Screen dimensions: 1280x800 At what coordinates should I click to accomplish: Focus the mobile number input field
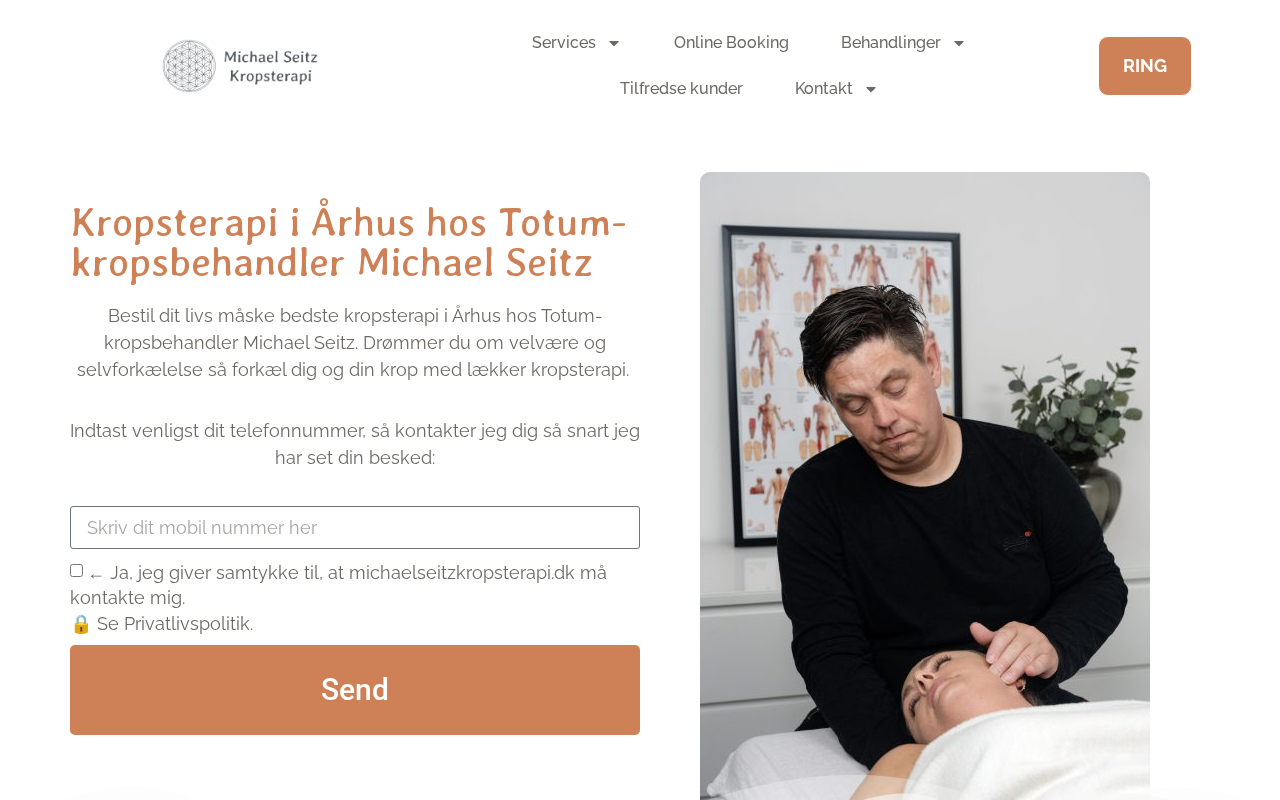point(355,527)
